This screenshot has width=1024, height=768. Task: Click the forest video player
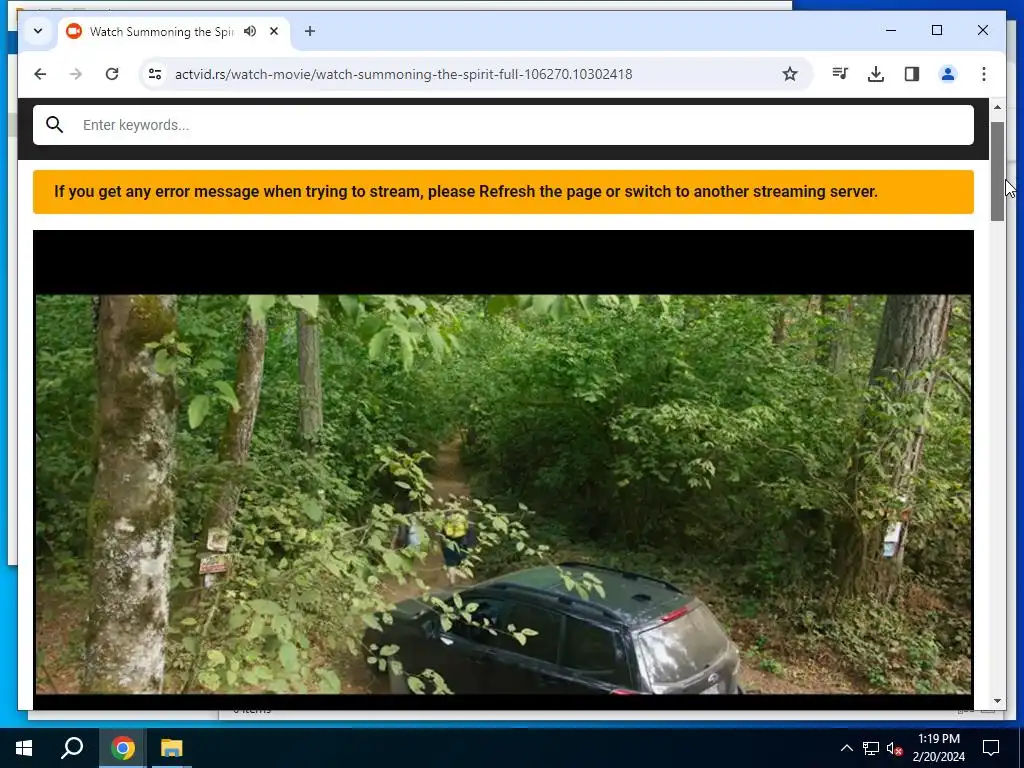[503, 469]
